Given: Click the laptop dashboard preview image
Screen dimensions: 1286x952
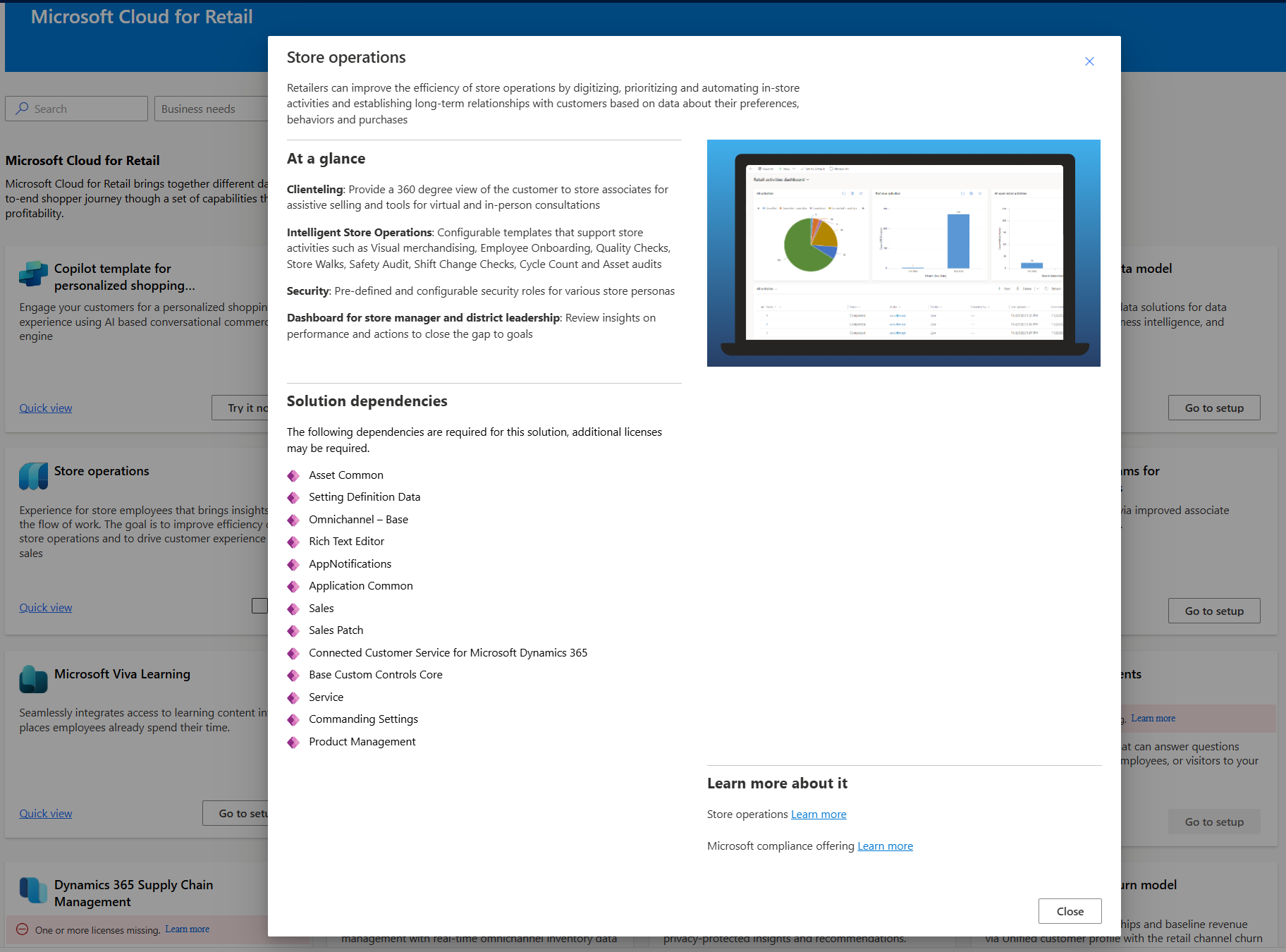Looking at the screenshot, I should [904, 253].
